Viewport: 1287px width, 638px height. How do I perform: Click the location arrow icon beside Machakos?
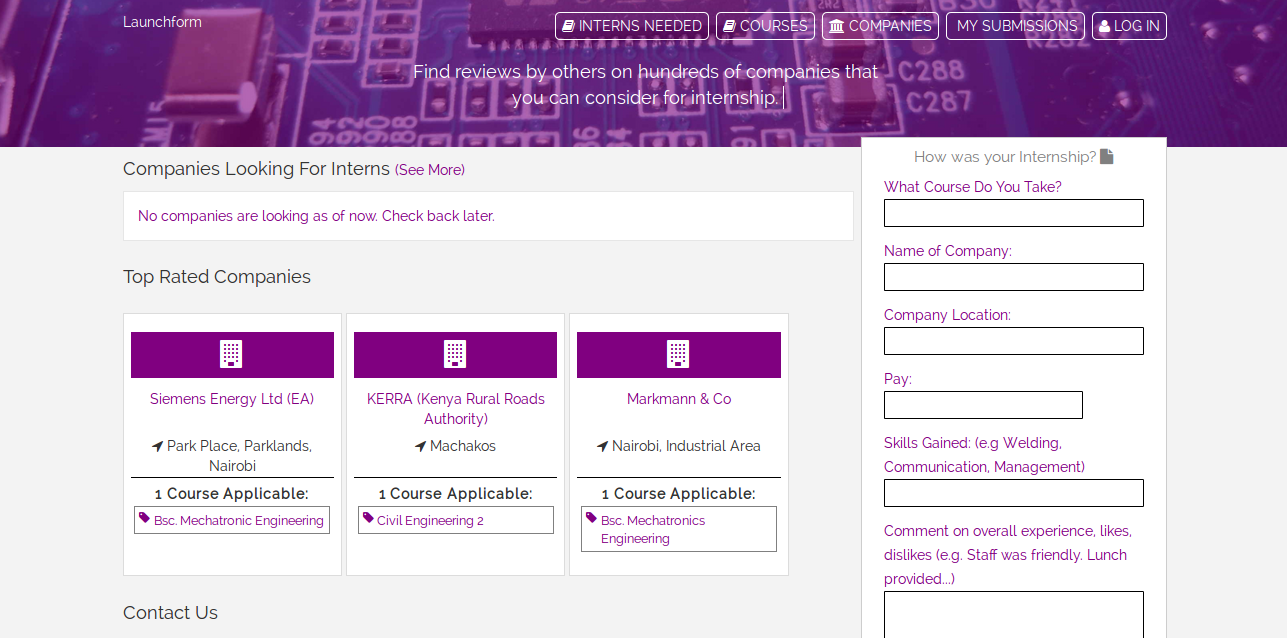(x=420, y=446)
